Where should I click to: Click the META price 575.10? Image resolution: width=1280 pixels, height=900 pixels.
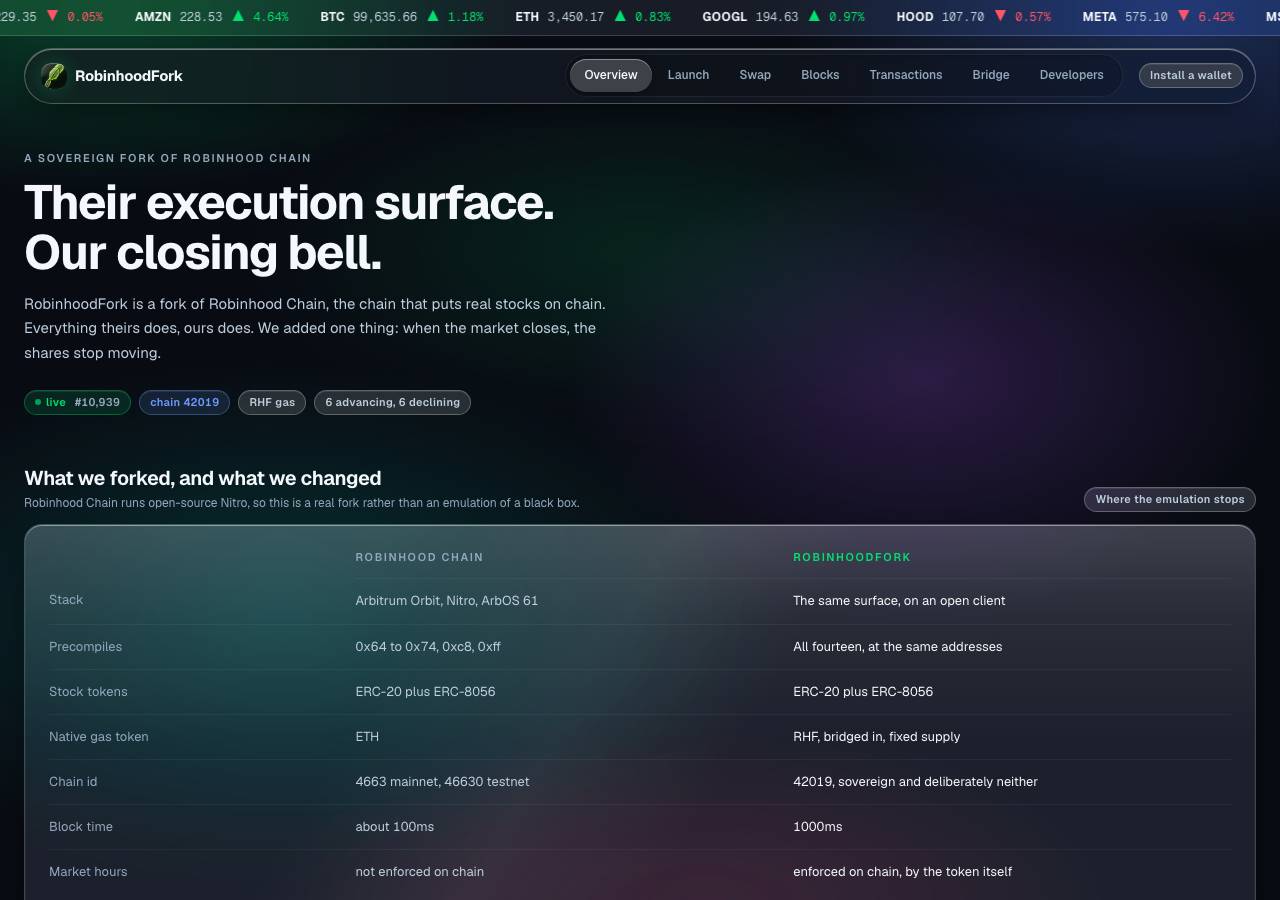[1146, 17]
